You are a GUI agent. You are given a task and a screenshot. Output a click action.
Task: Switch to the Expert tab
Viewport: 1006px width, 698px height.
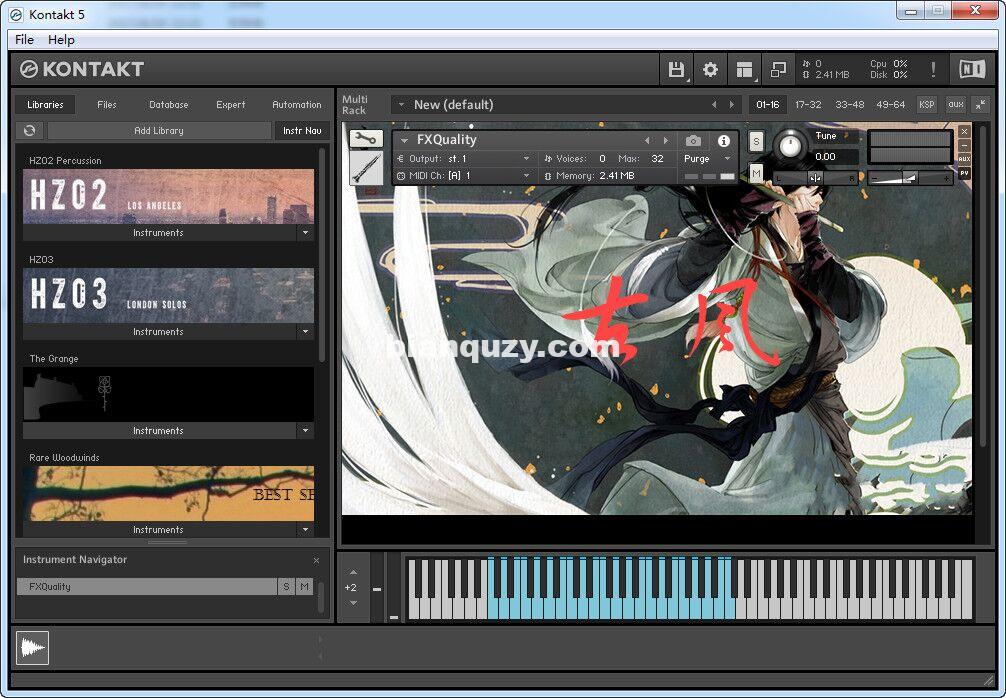tap(230, 105)
